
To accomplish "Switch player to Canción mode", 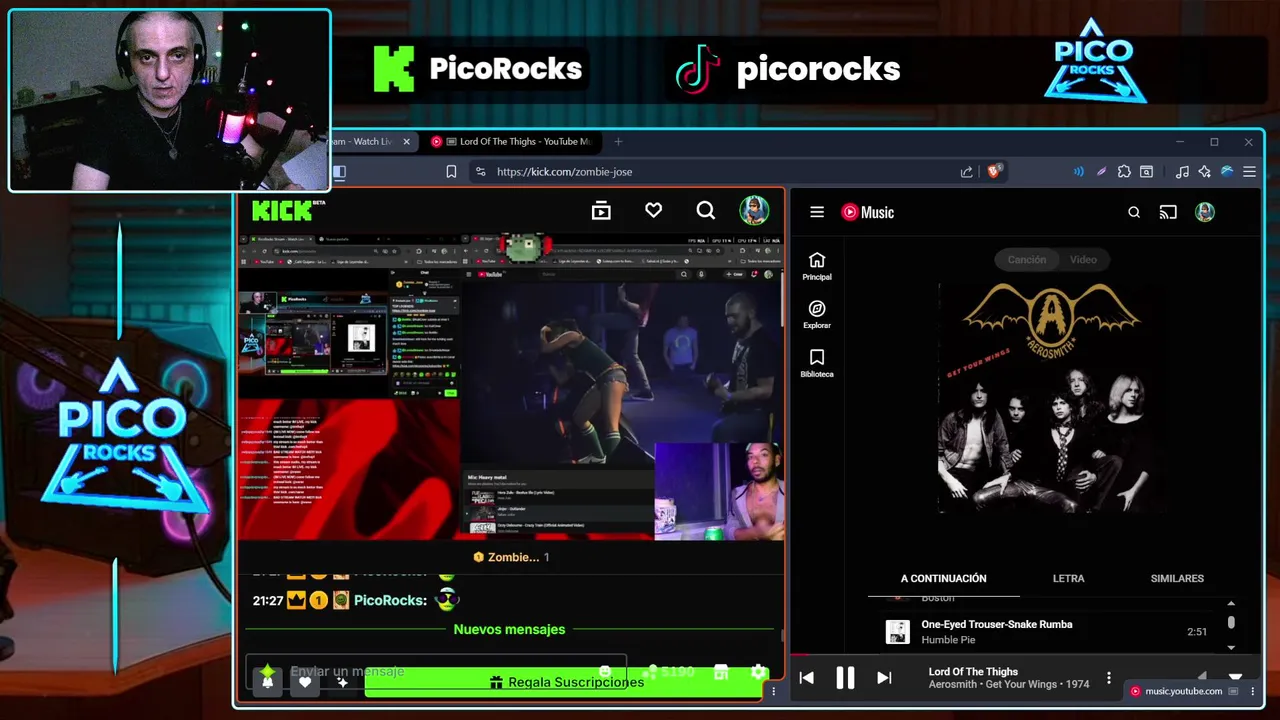I will [x=1027, y=260].
